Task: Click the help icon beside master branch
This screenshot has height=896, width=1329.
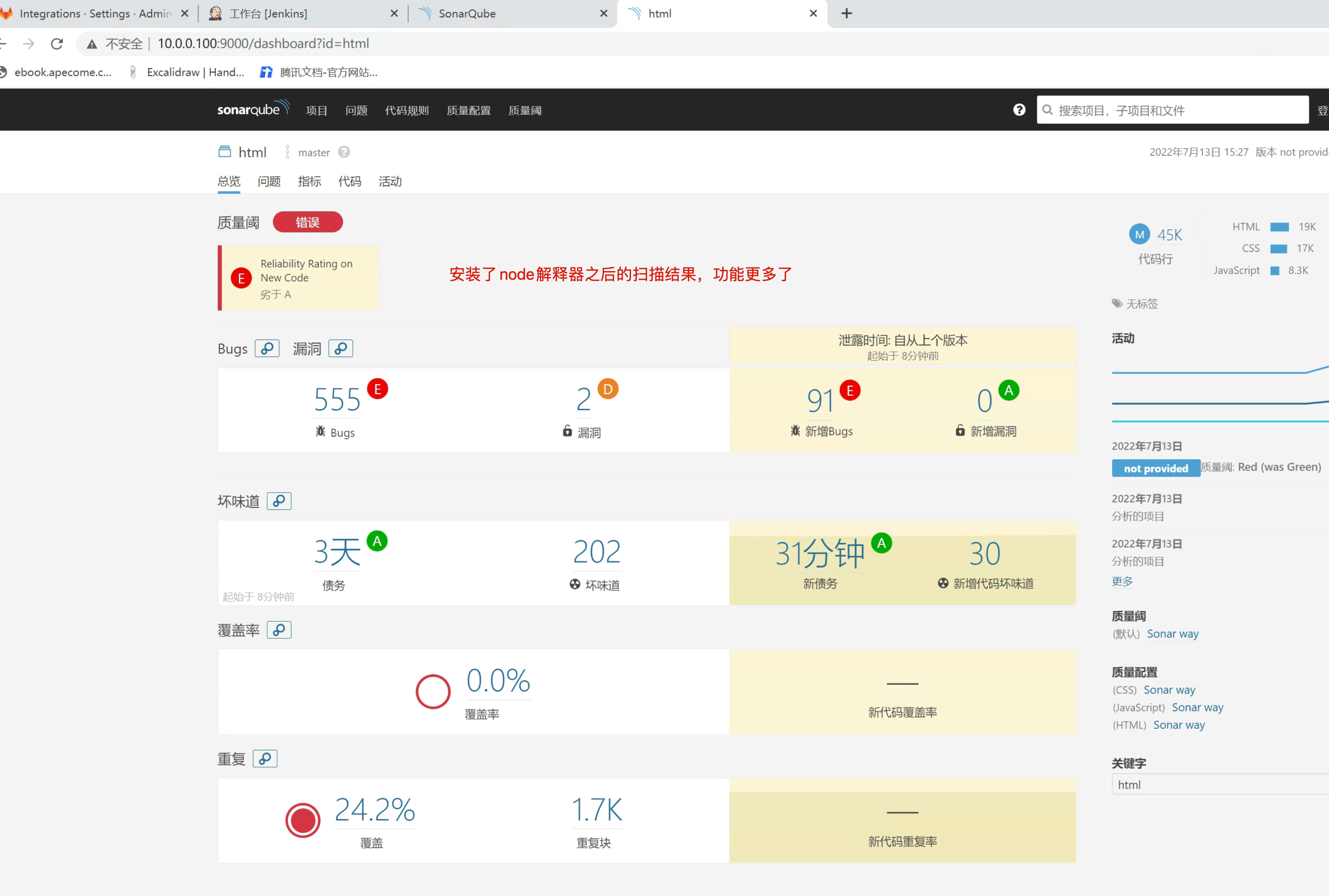Action: pos(344,152)
